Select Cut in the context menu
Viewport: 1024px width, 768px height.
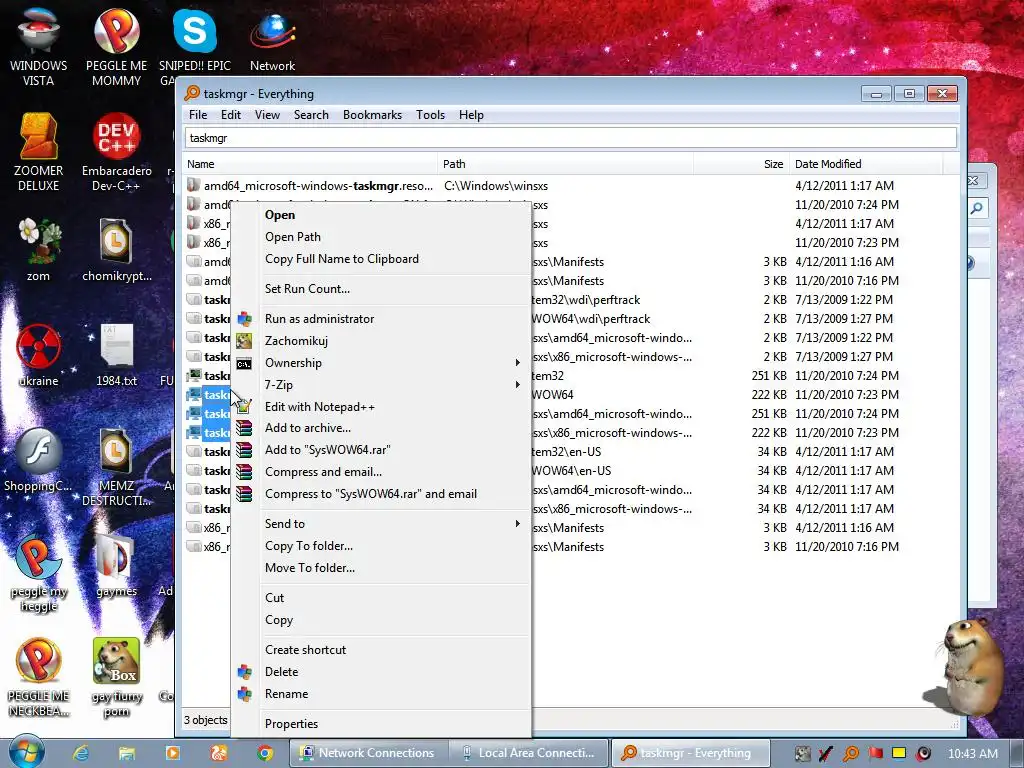click(x=381, y=598)
